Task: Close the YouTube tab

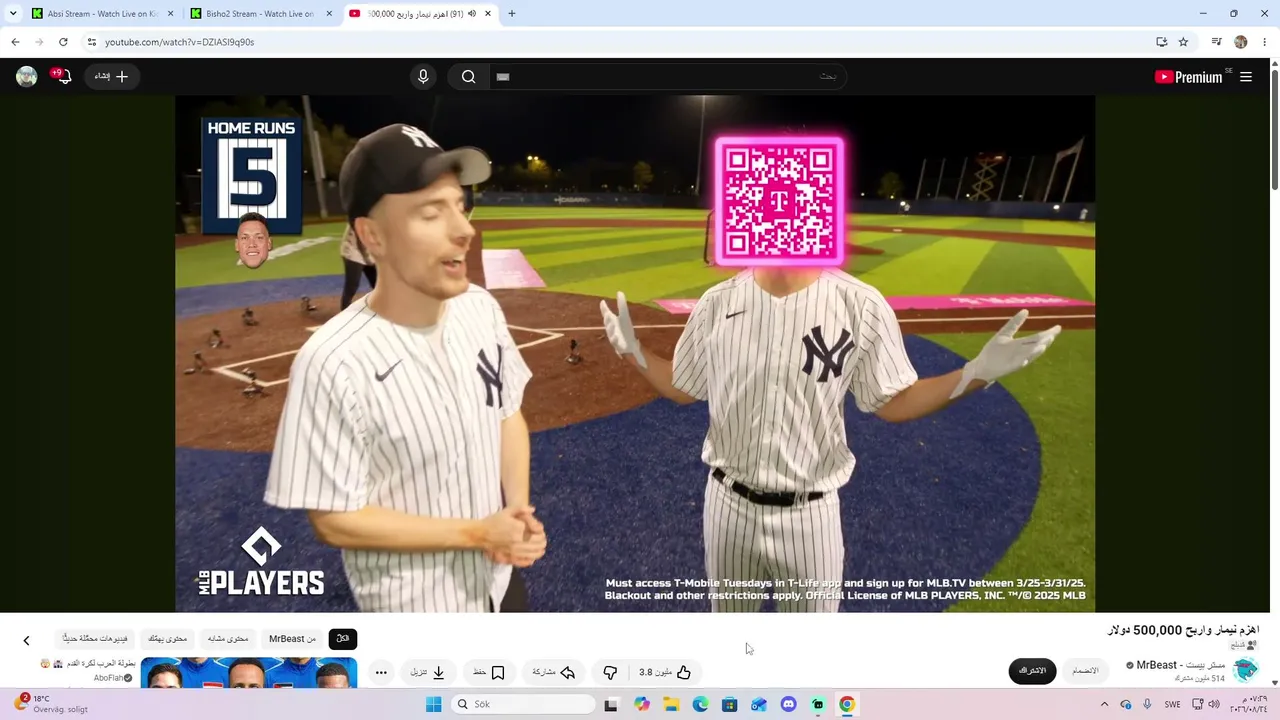Action: click(488, 14)
